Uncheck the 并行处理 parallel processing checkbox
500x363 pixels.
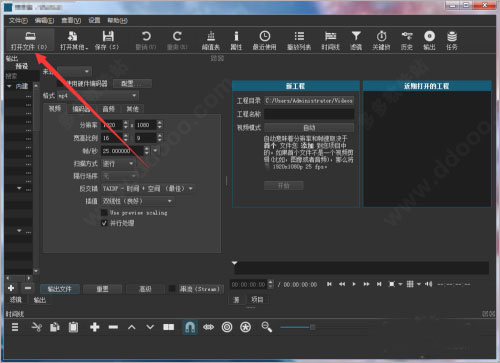click(104, 223)
